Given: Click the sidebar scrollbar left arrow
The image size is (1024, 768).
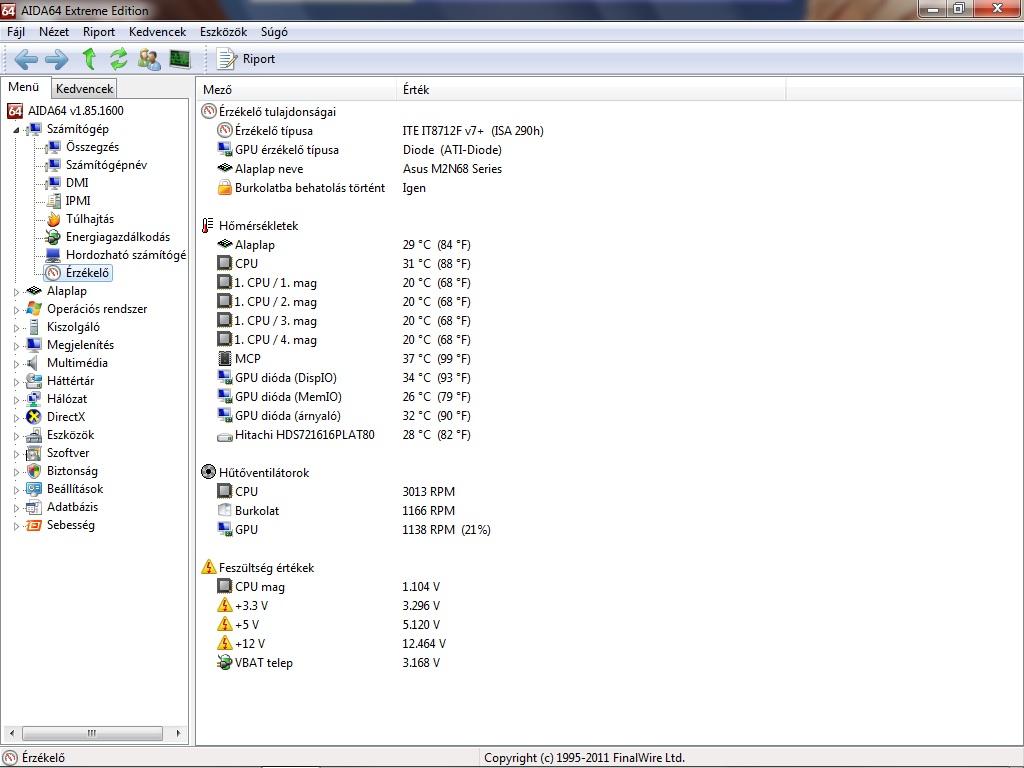Looking at the screenshot, I should click(x=12, y=733).
